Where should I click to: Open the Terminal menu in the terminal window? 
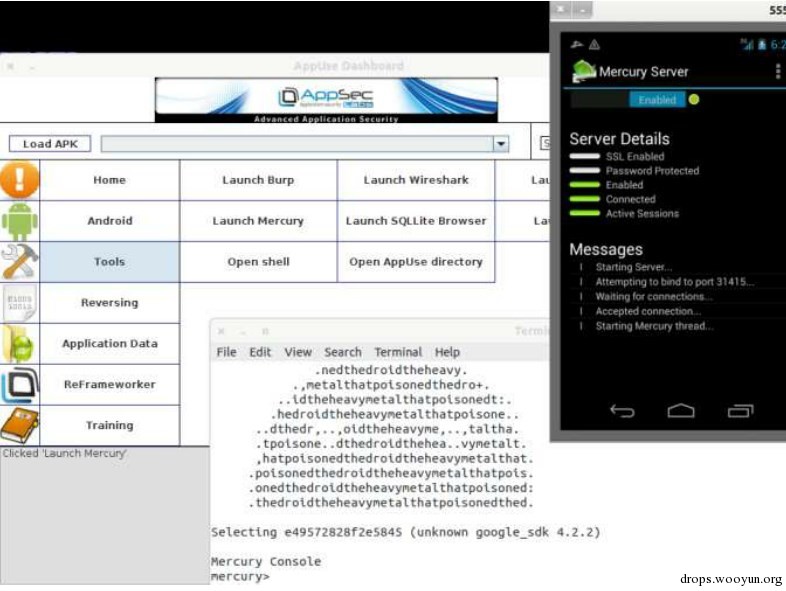398,352
